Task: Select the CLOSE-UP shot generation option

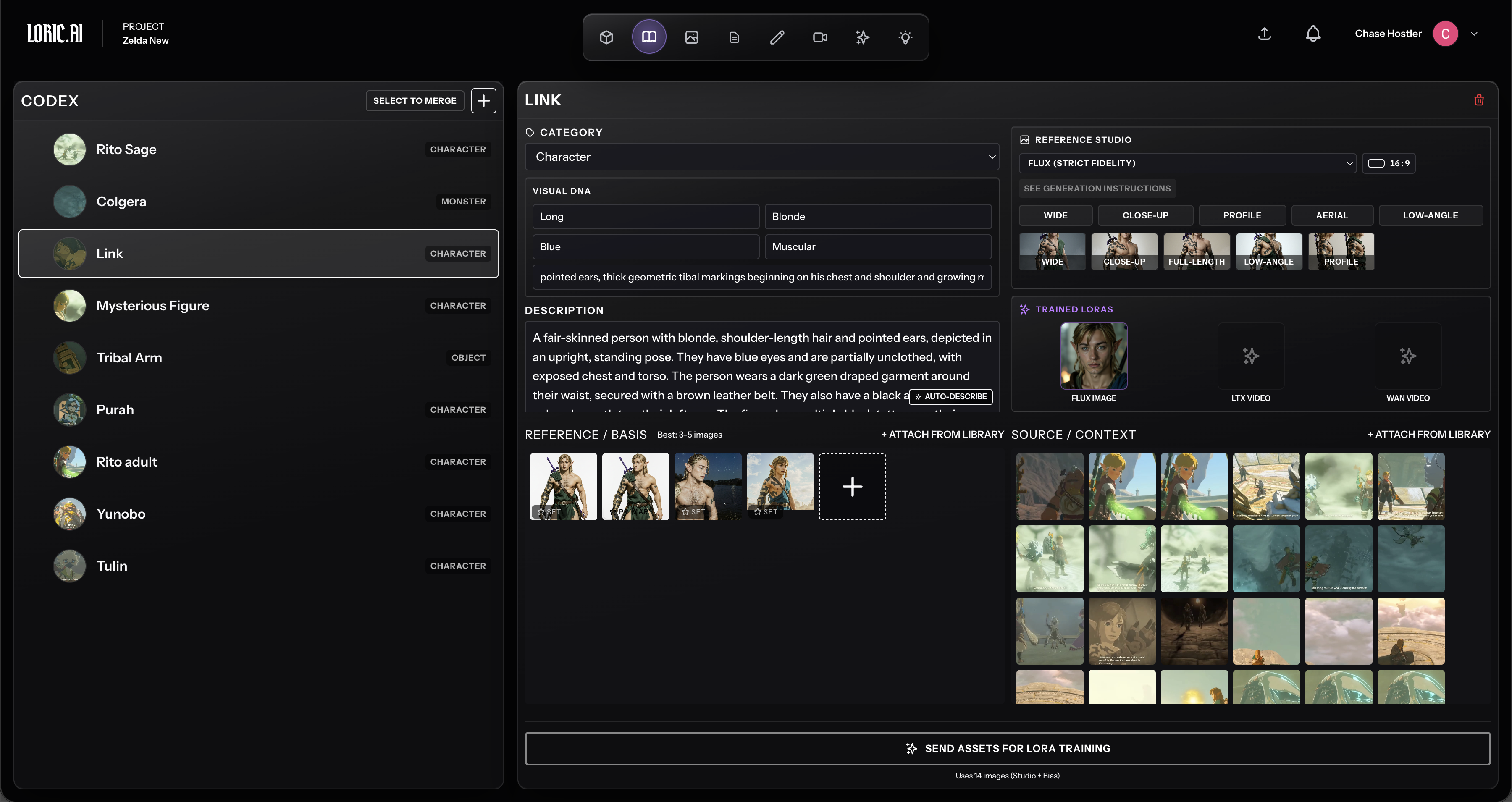Action: pyautogui.click(x=1145, y=215)
